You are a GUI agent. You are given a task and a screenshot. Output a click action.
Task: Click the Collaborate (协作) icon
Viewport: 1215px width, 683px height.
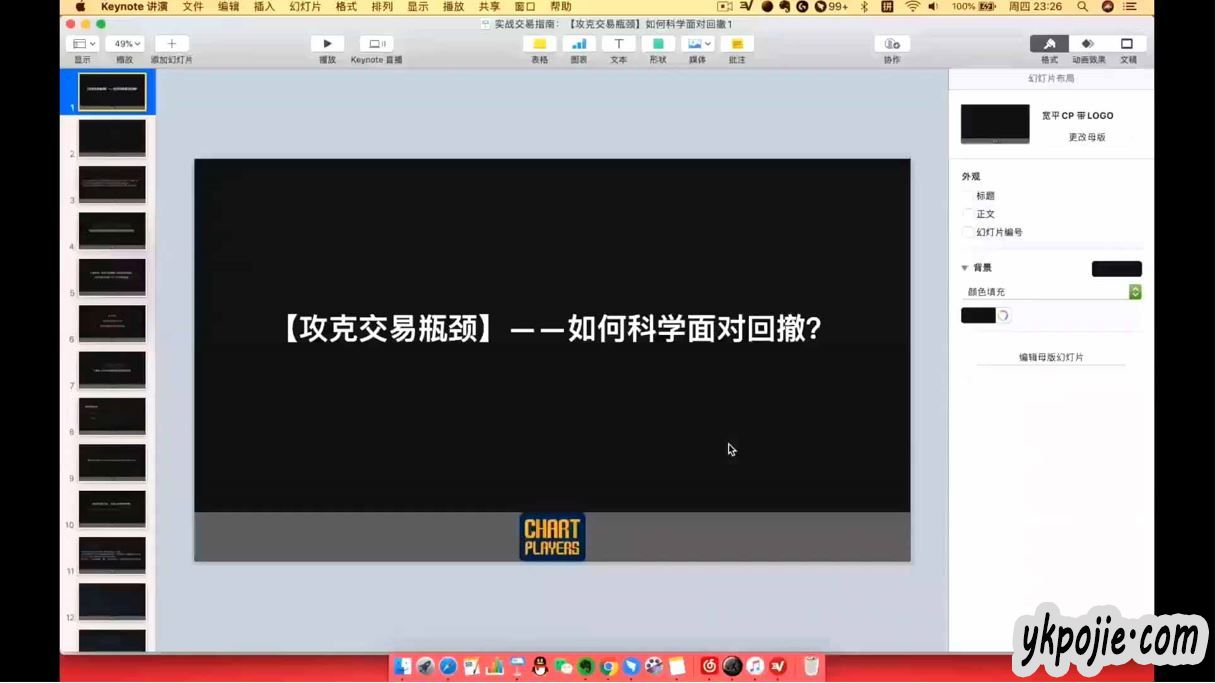(891, 44)
